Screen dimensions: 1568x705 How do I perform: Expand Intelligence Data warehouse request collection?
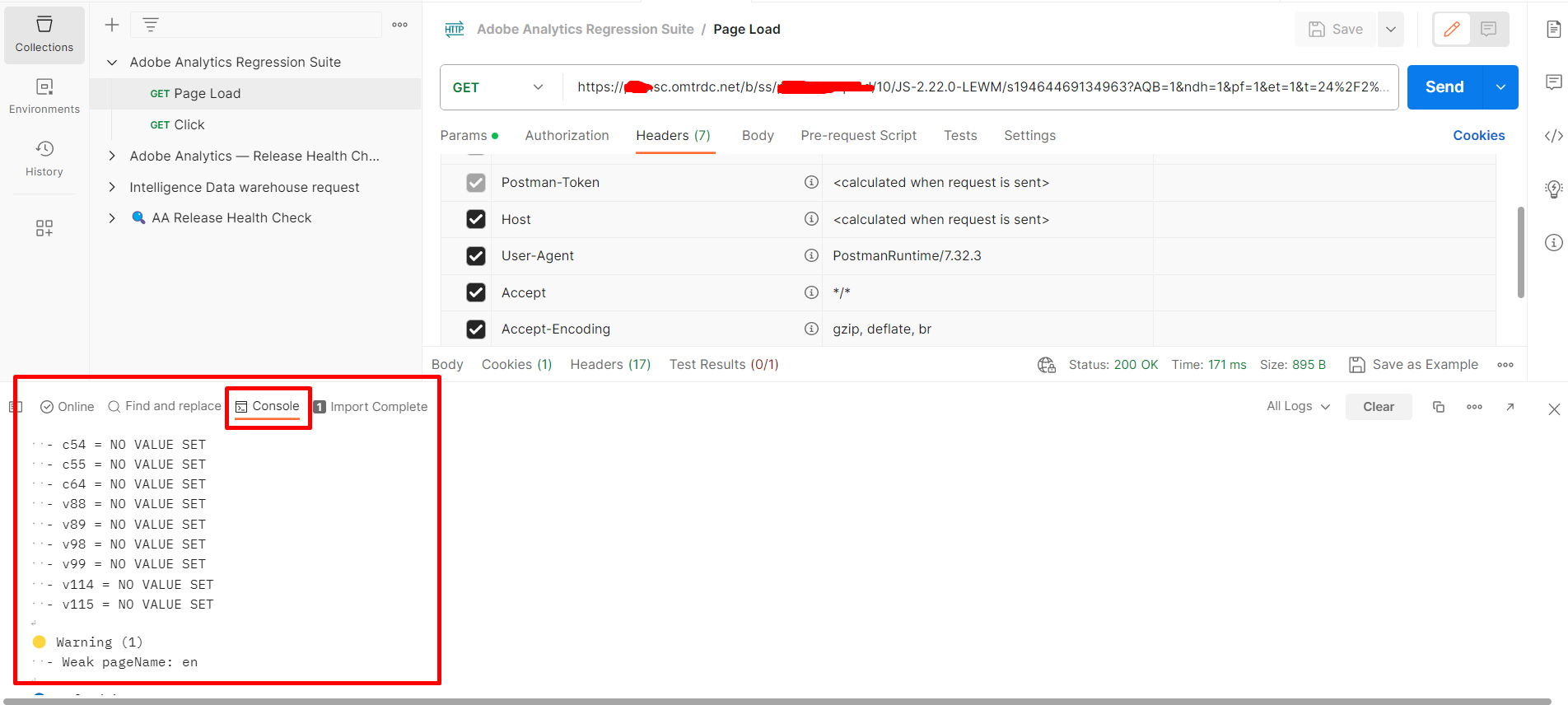[112, 187]
